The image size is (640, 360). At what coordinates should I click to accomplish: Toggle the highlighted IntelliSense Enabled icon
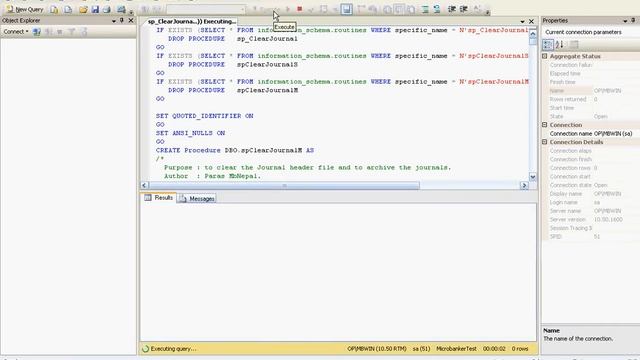coord(347,9)
